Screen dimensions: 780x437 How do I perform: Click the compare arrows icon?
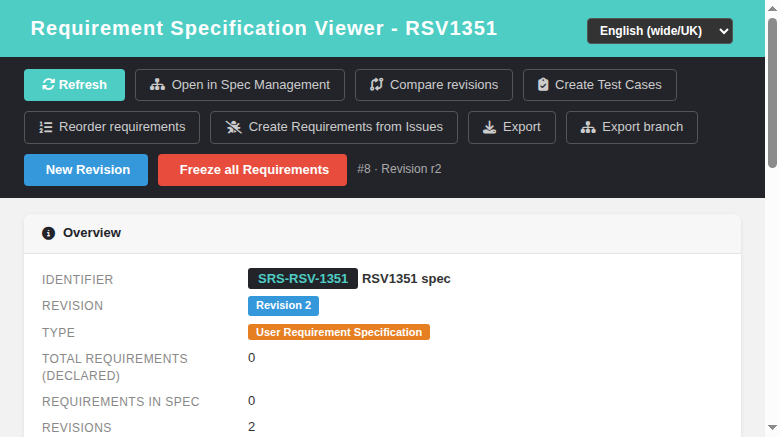point(377,85)
